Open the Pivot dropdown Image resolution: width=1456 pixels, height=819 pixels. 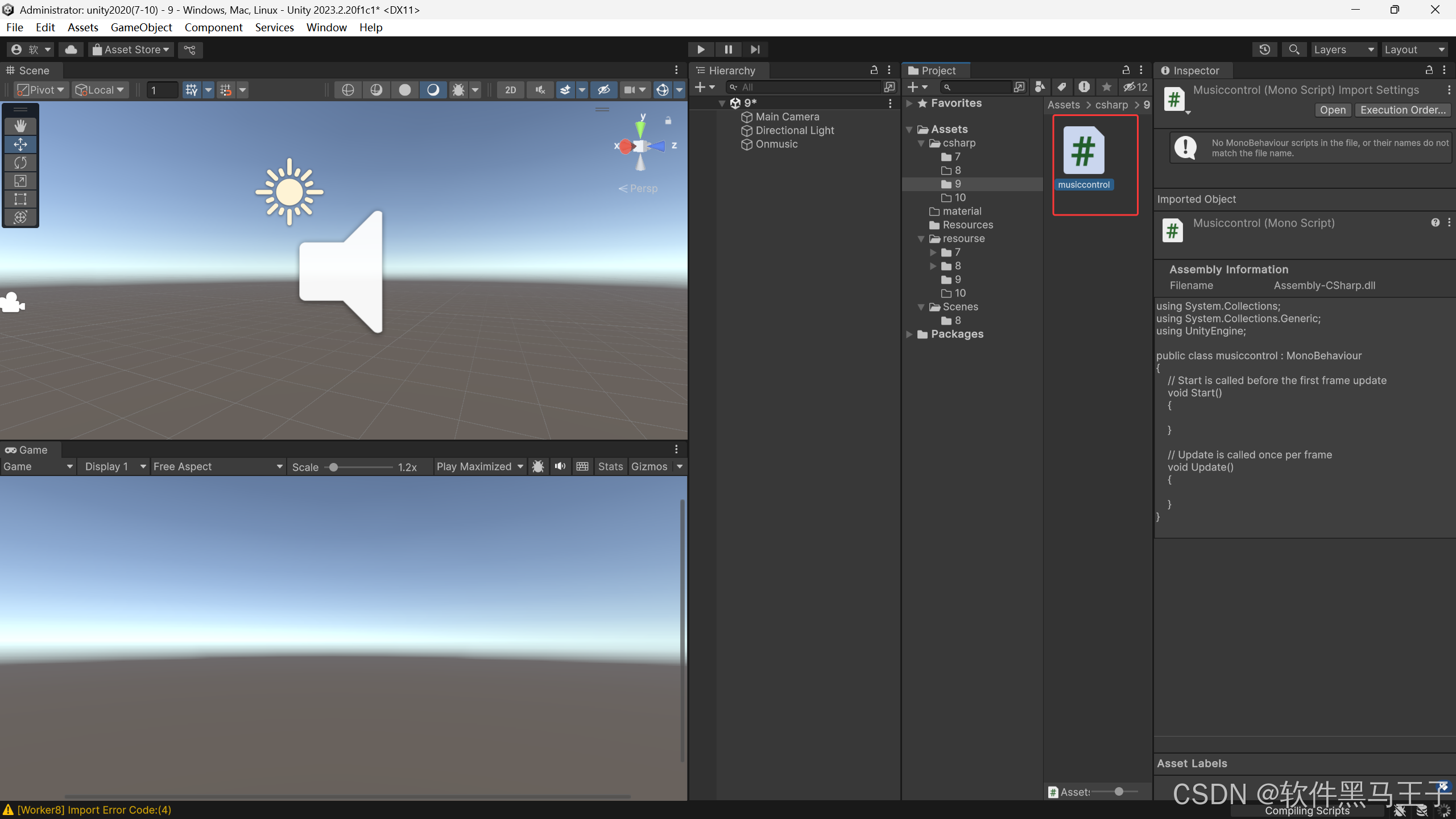tap(40, 90)
